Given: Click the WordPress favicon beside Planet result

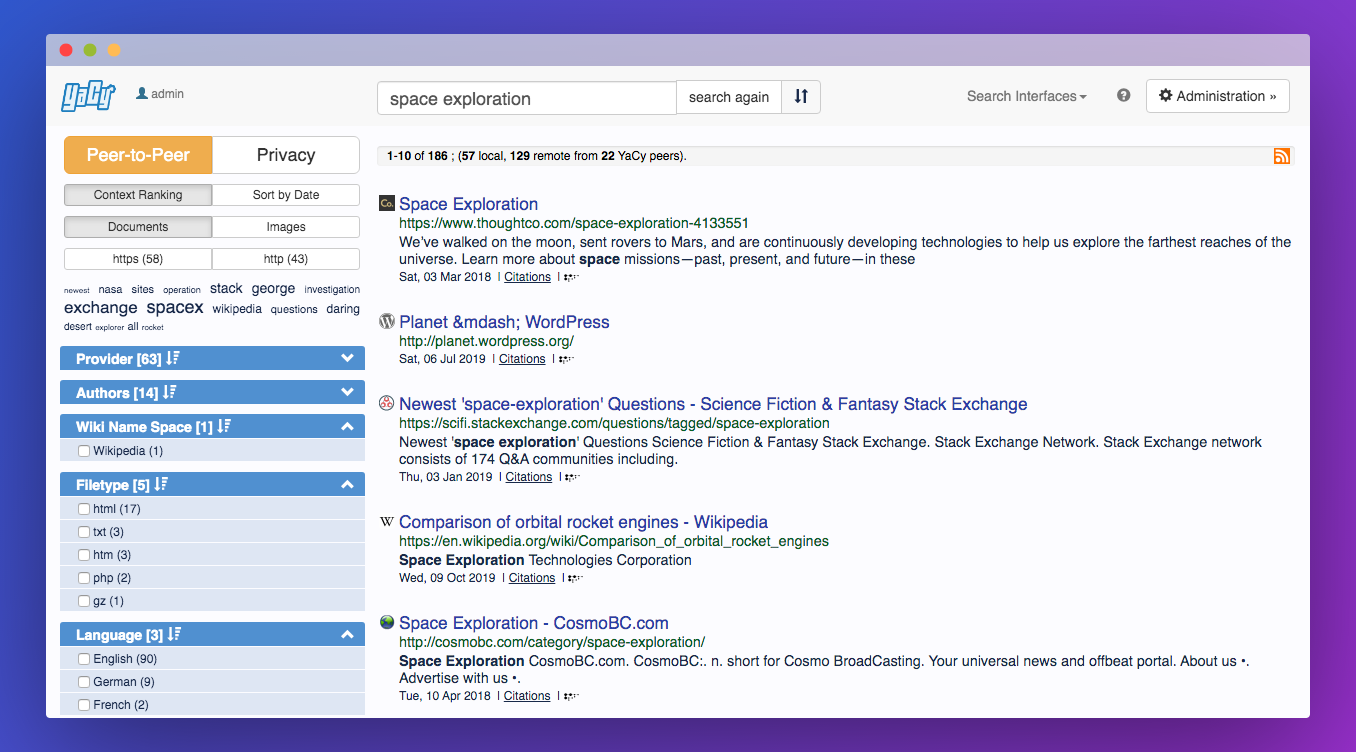Looking at the screenshot, I should 387,322.
